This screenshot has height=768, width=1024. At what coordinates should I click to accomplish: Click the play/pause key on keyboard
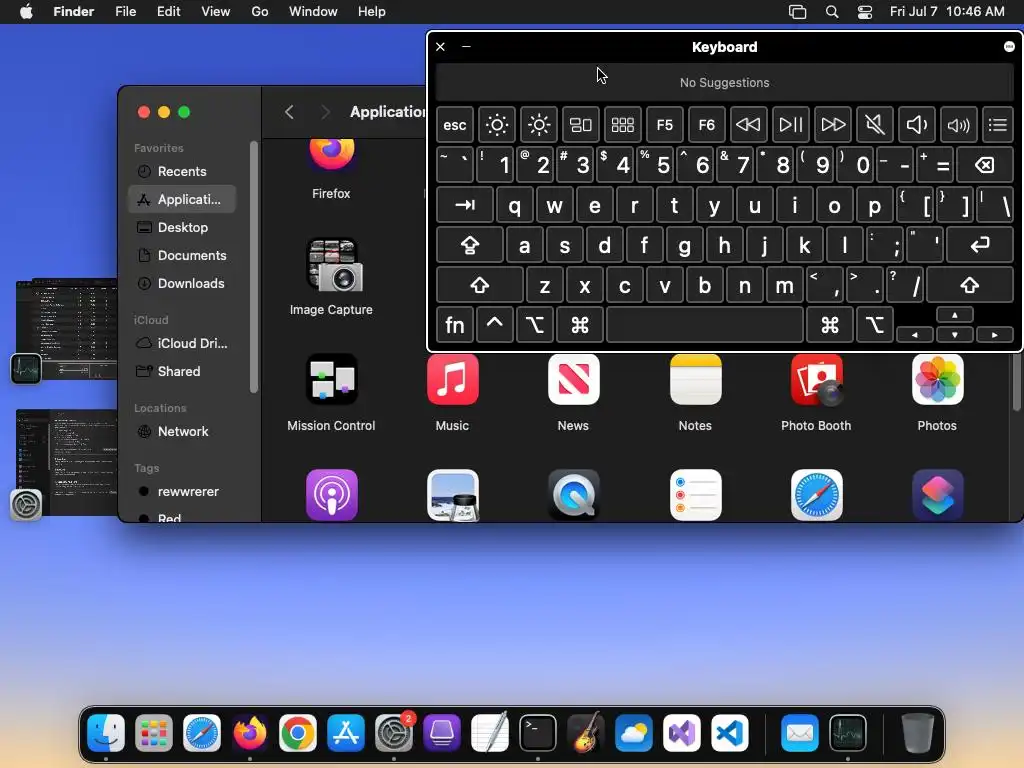tap(791, 125)
